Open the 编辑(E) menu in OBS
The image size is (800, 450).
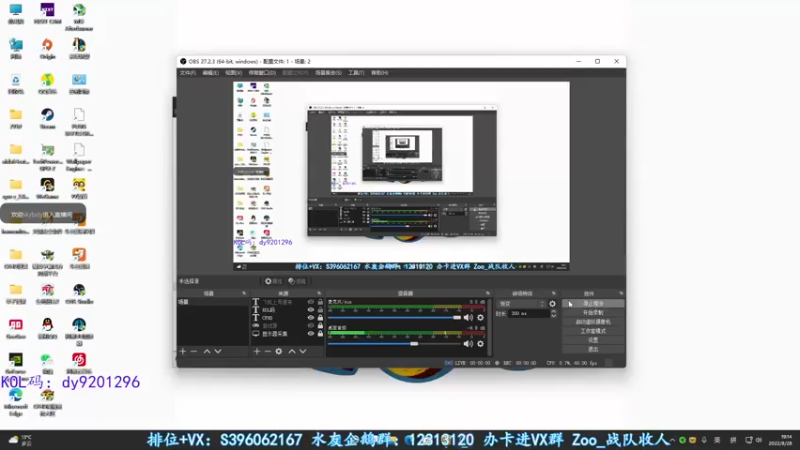(210, 73)
